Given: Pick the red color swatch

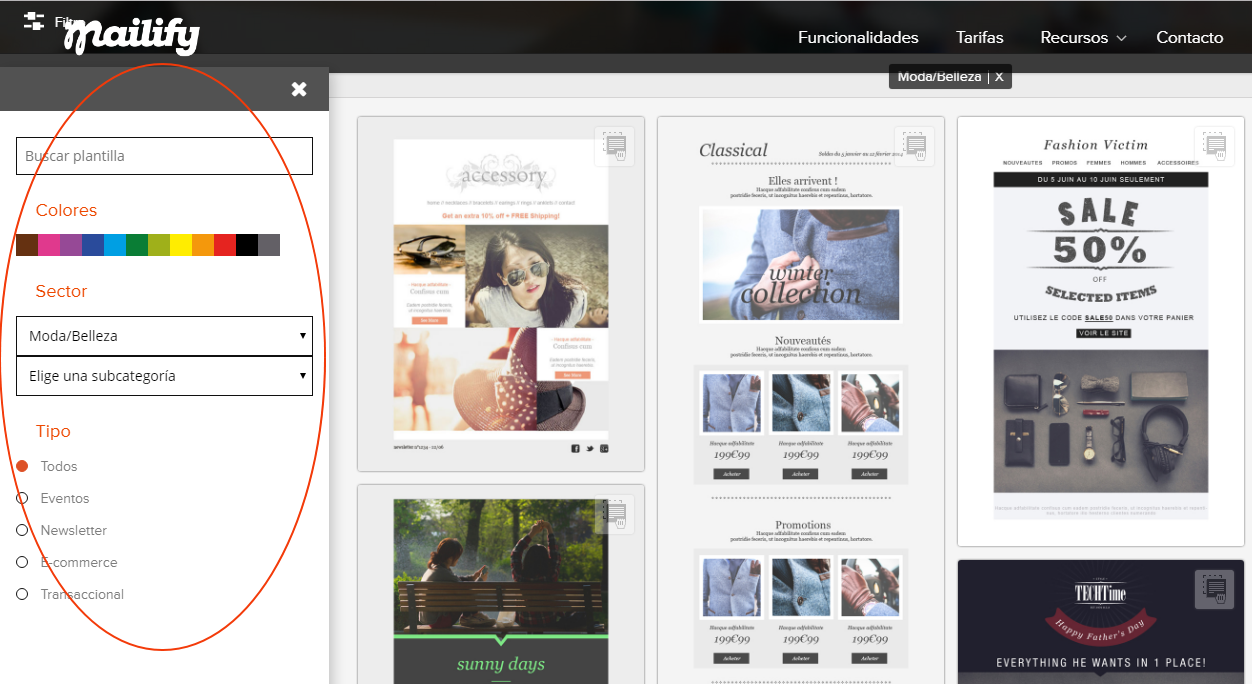Looking at the screenshot, I should [x=225, y=245].
